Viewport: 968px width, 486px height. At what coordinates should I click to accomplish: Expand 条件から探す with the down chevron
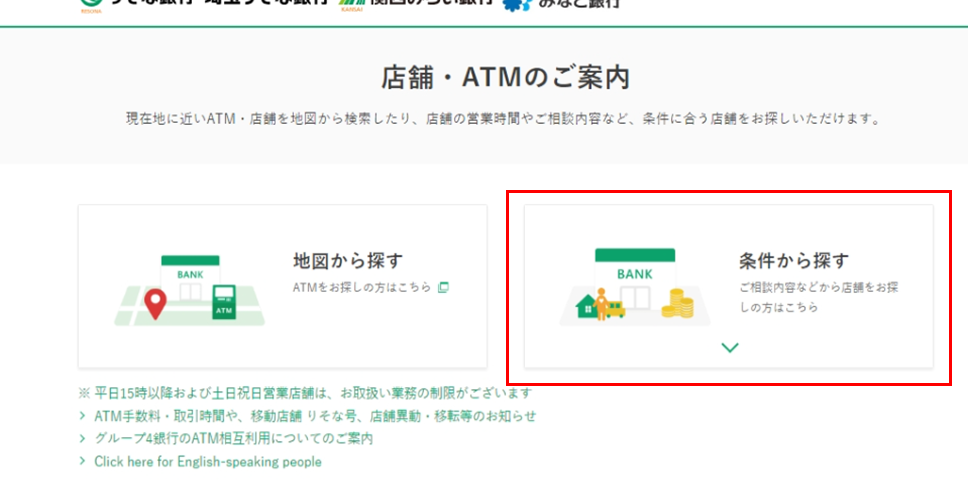[x=730, y=347]
